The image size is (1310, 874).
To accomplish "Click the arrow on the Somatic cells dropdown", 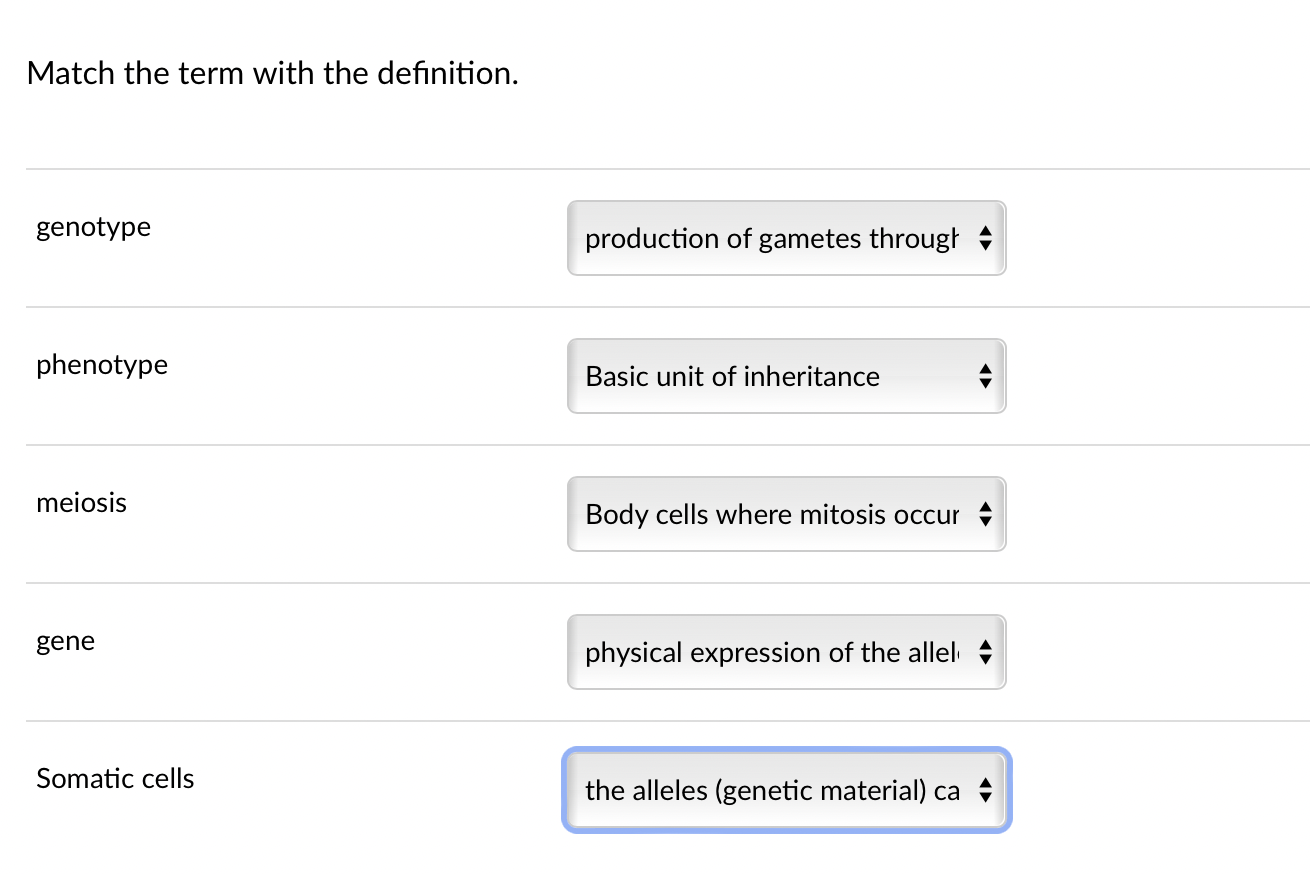I will click(x=985, y=790).
